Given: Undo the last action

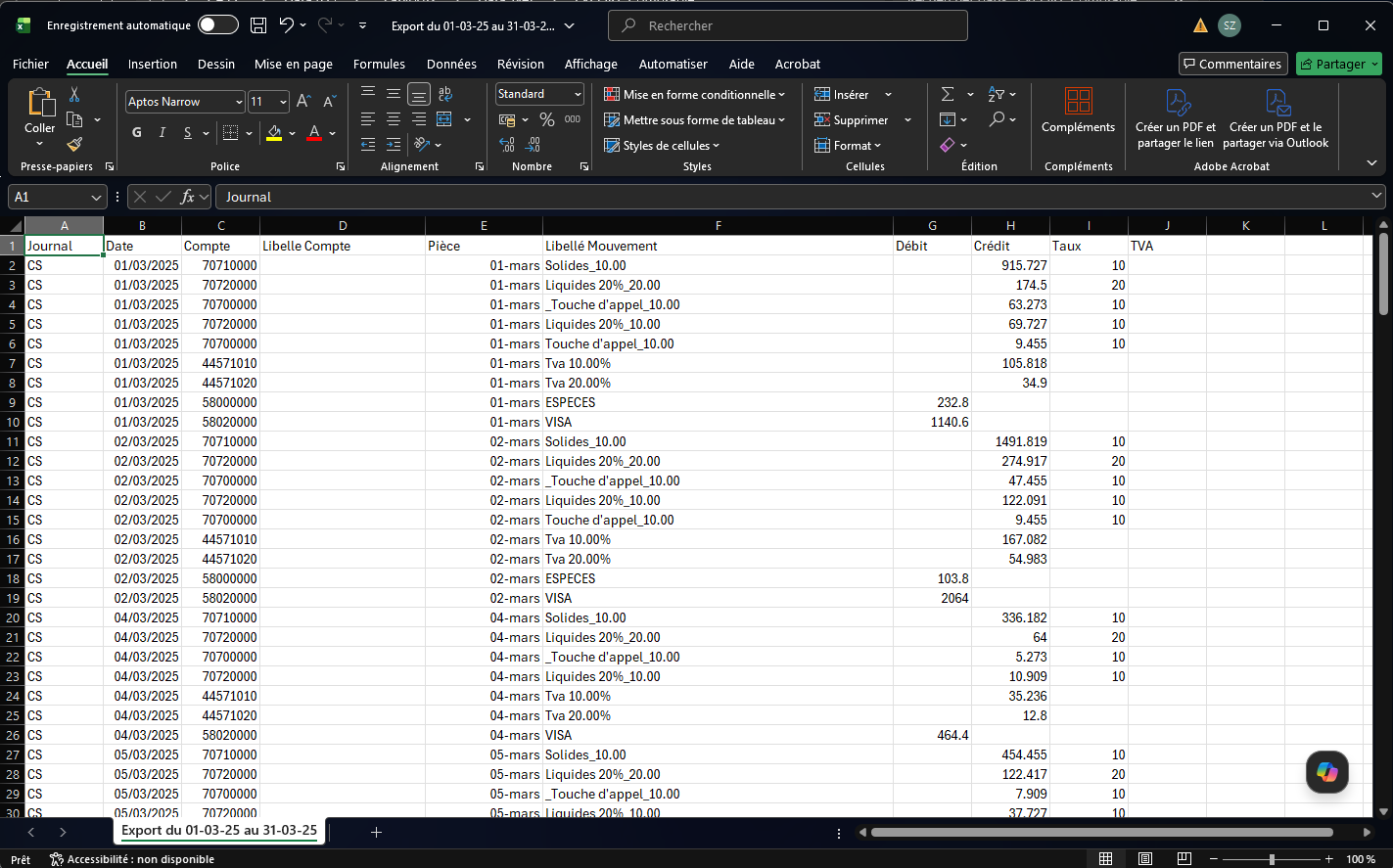Looking at the screenshot, I should 286,25.
